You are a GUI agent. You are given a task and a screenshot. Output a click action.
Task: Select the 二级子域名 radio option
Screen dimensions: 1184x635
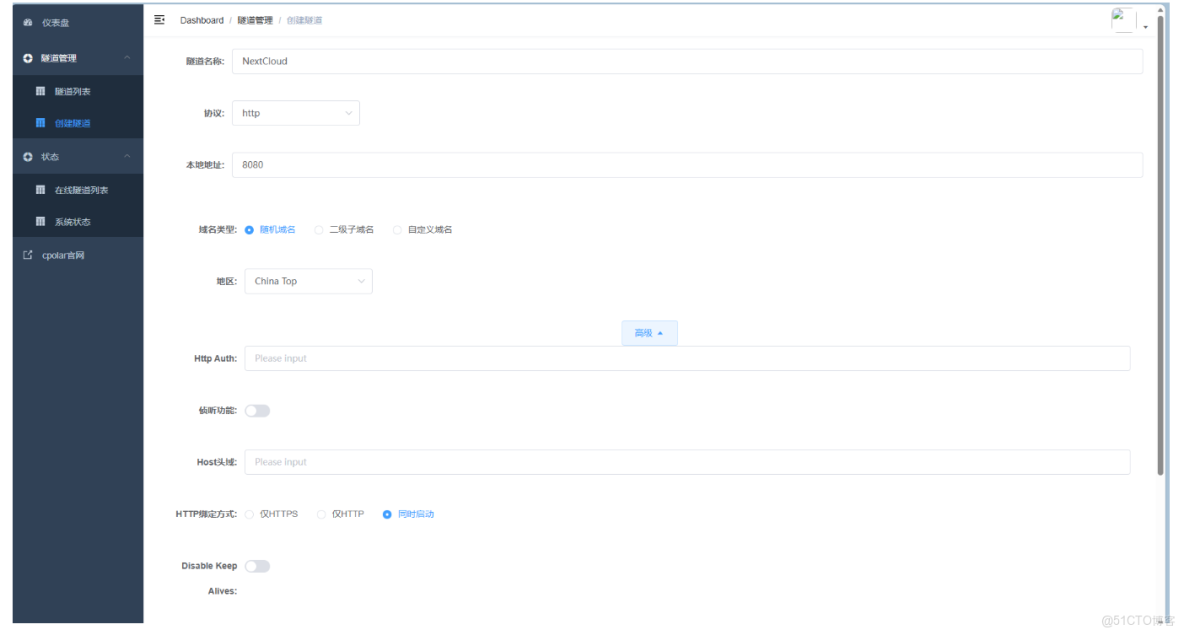click(x=318, y=229)
